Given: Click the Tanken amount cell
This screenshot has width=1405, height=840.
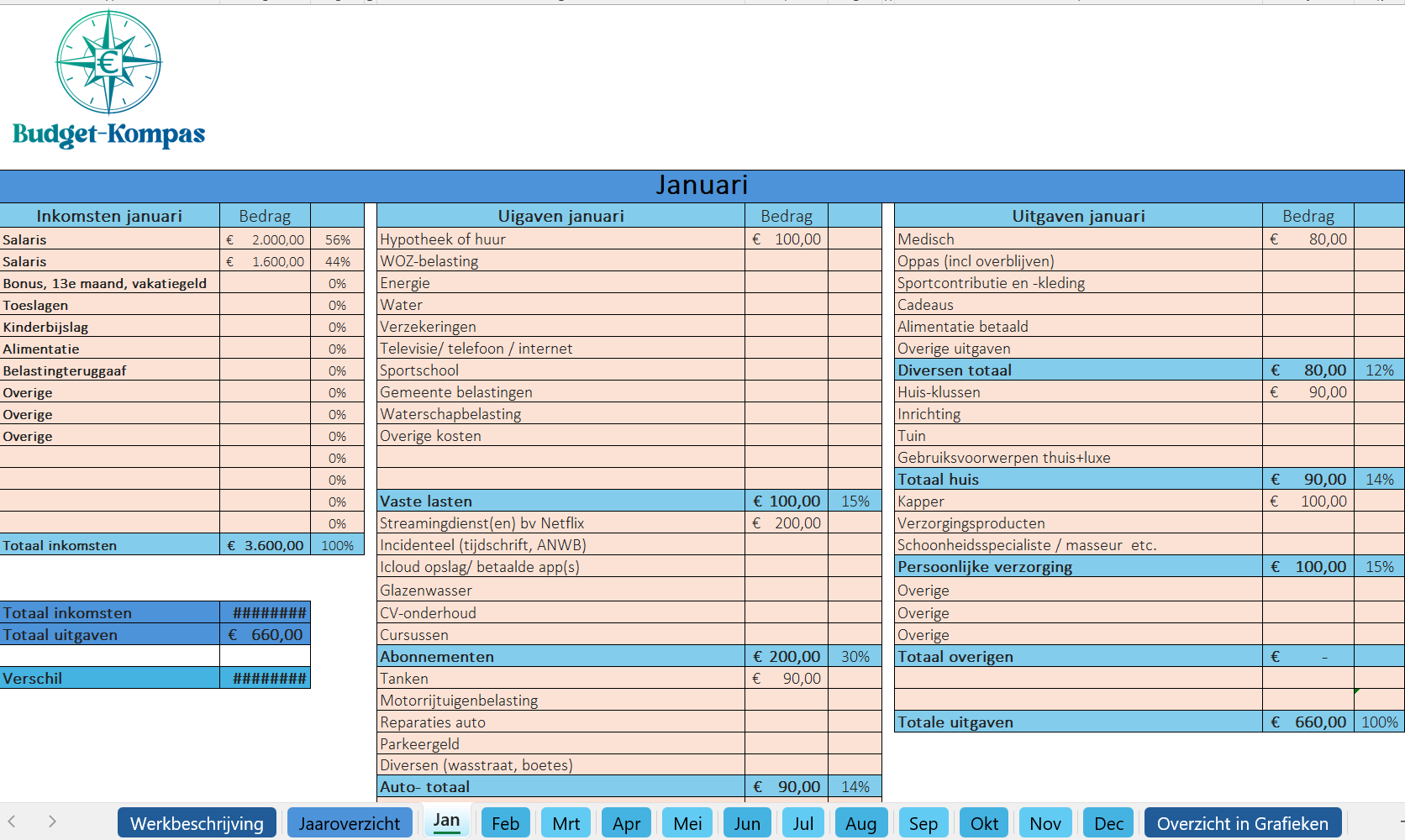Looking at the screenshot, I should 787,679.
